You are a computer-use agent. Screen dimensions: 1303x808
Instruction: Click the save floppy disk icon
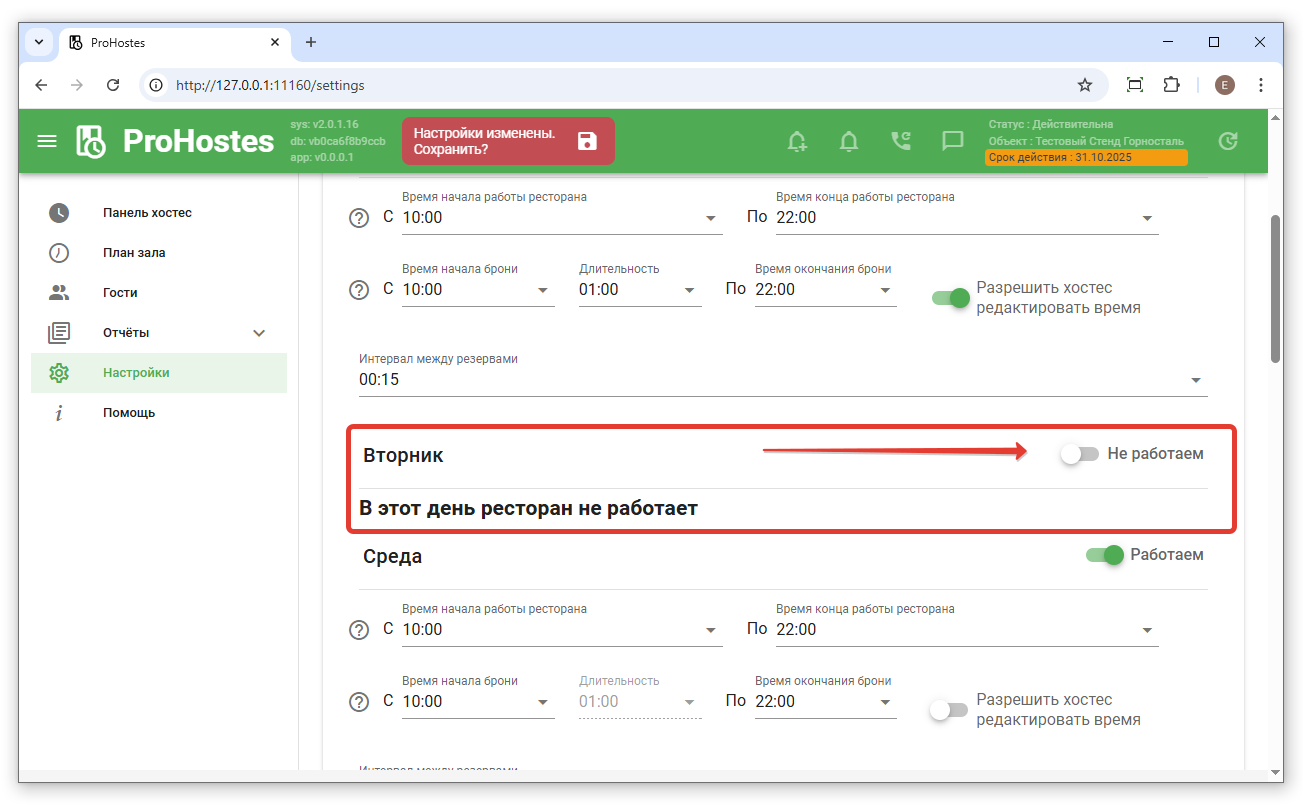tap(587, 141)
